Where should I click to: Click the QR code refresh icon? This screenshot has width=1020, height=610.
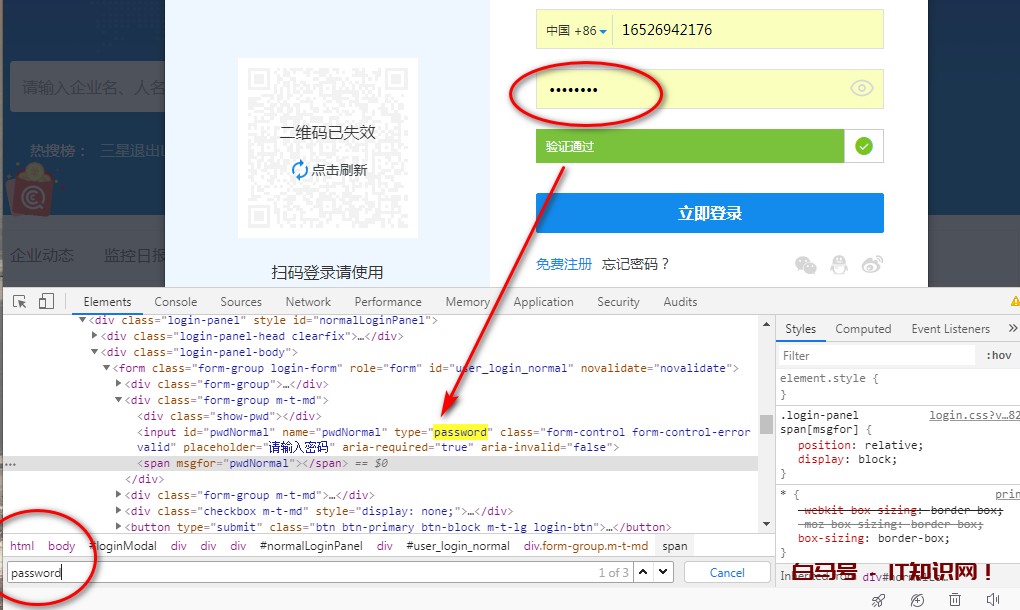tap(300, 170)
